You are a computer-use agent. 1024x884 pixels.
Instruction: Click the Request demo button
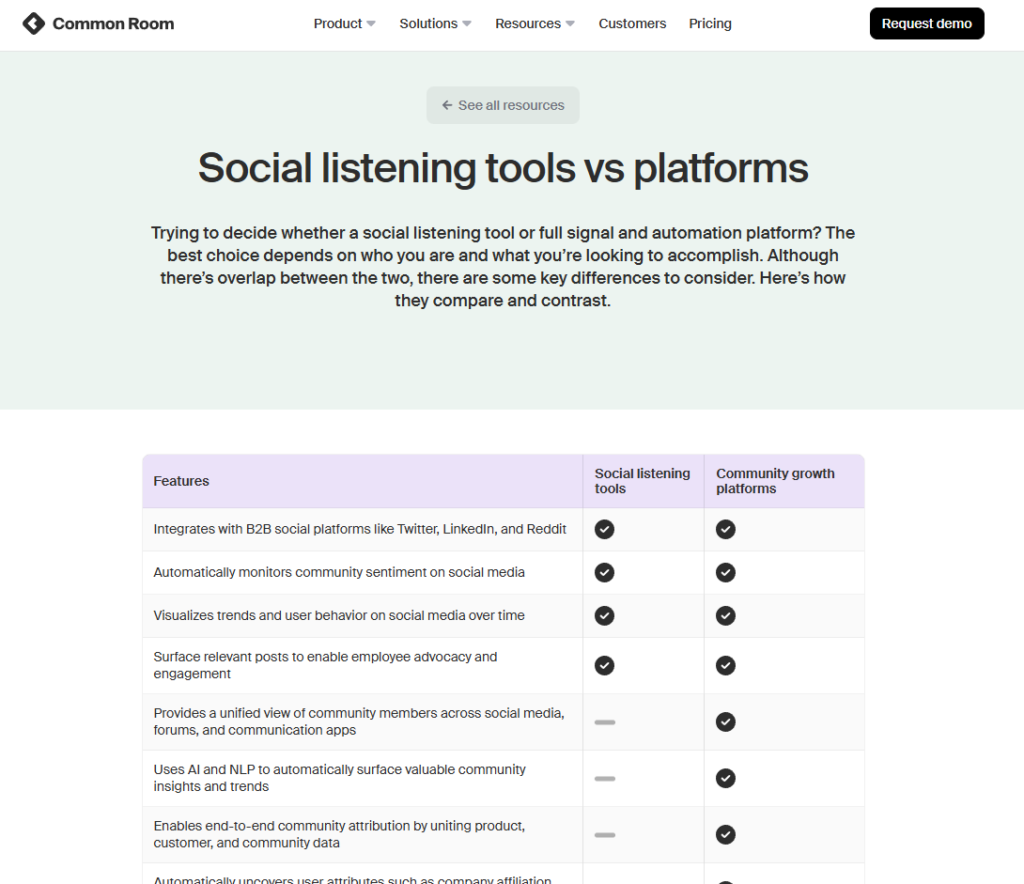click(926, 23)
